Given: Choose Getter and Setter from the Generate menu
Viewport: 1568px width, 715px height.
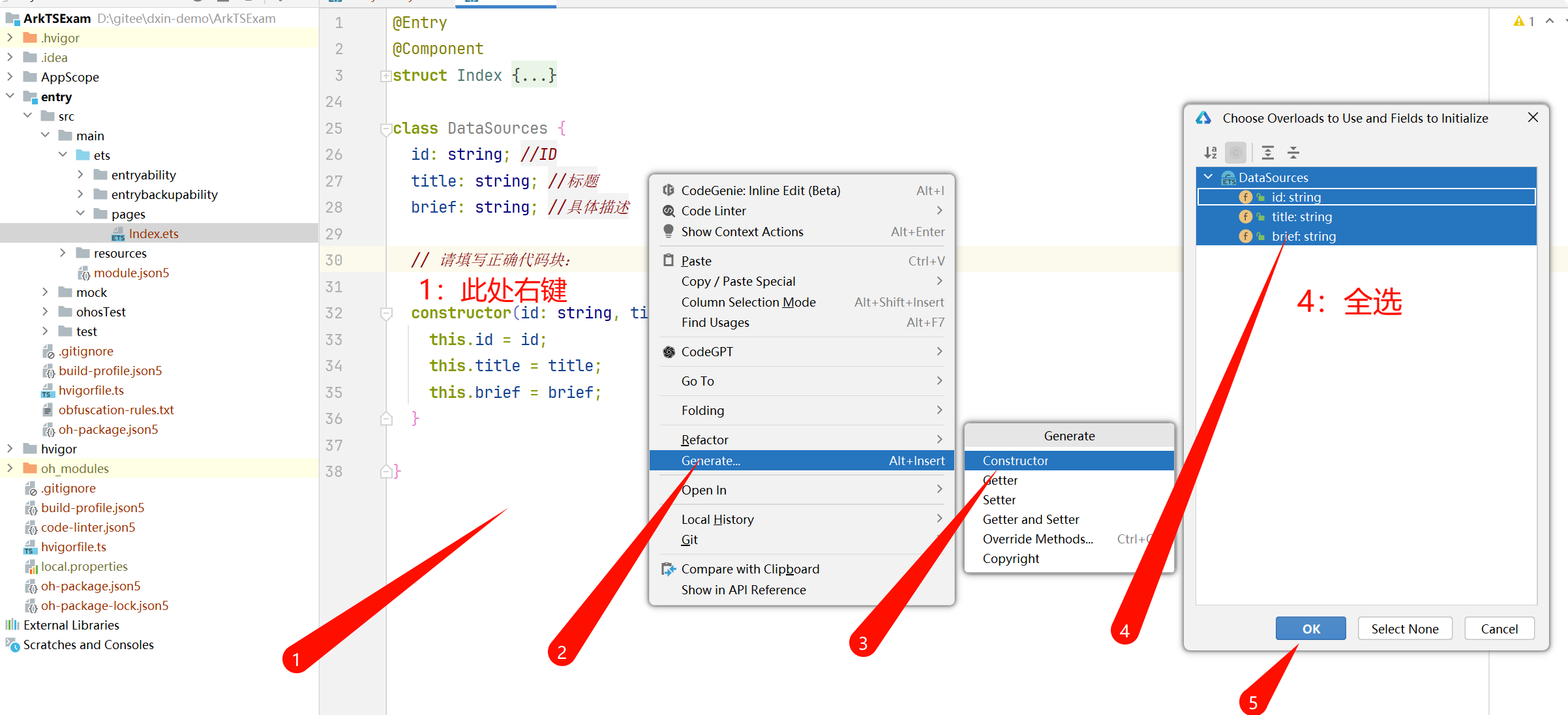Looking at the screenshot, I should click(1031, 519).
